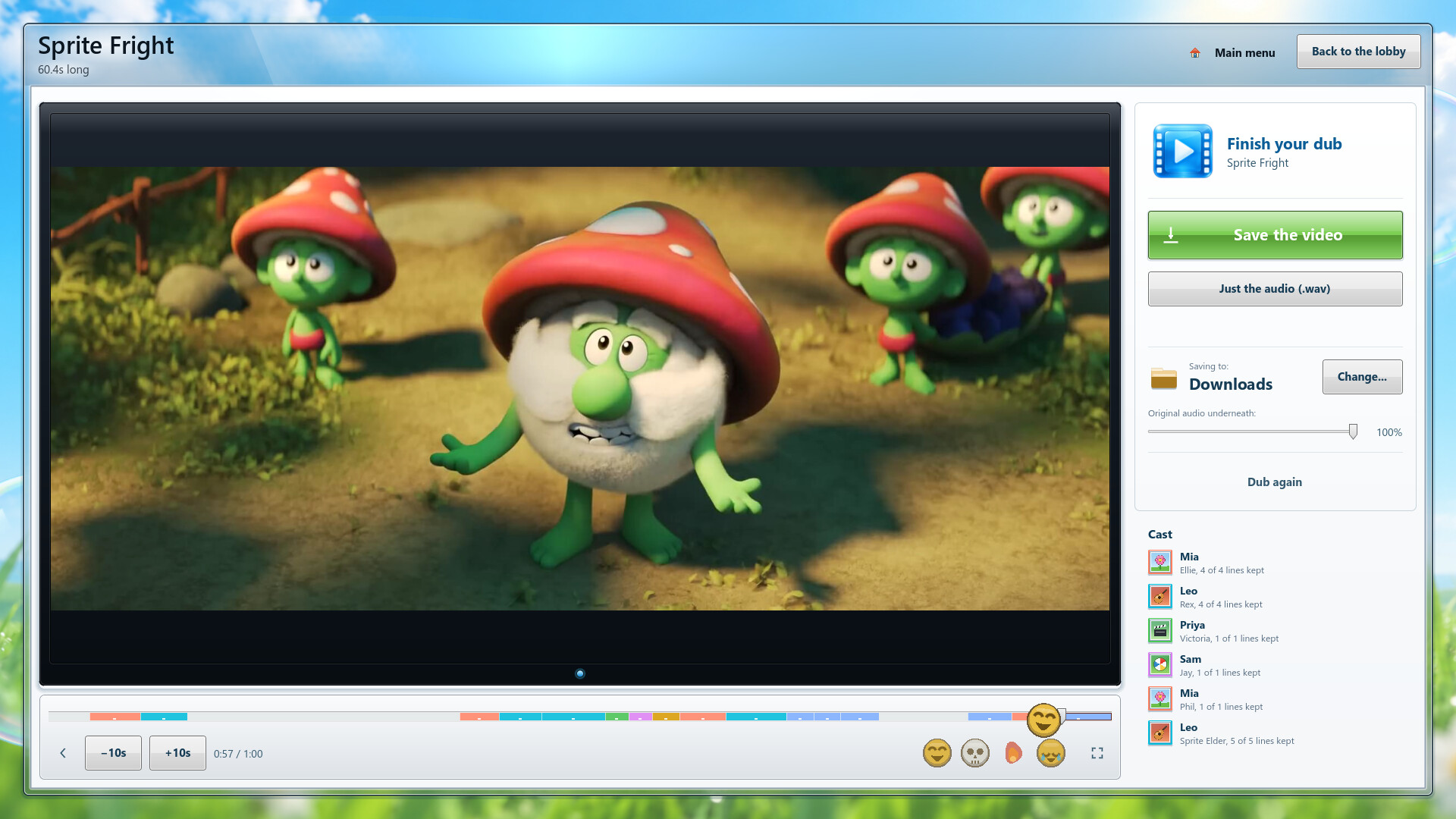This screenshot has height=819, width=1456.
Task: Click download arrow icon on Save button
Action: tap(1171, 235)
